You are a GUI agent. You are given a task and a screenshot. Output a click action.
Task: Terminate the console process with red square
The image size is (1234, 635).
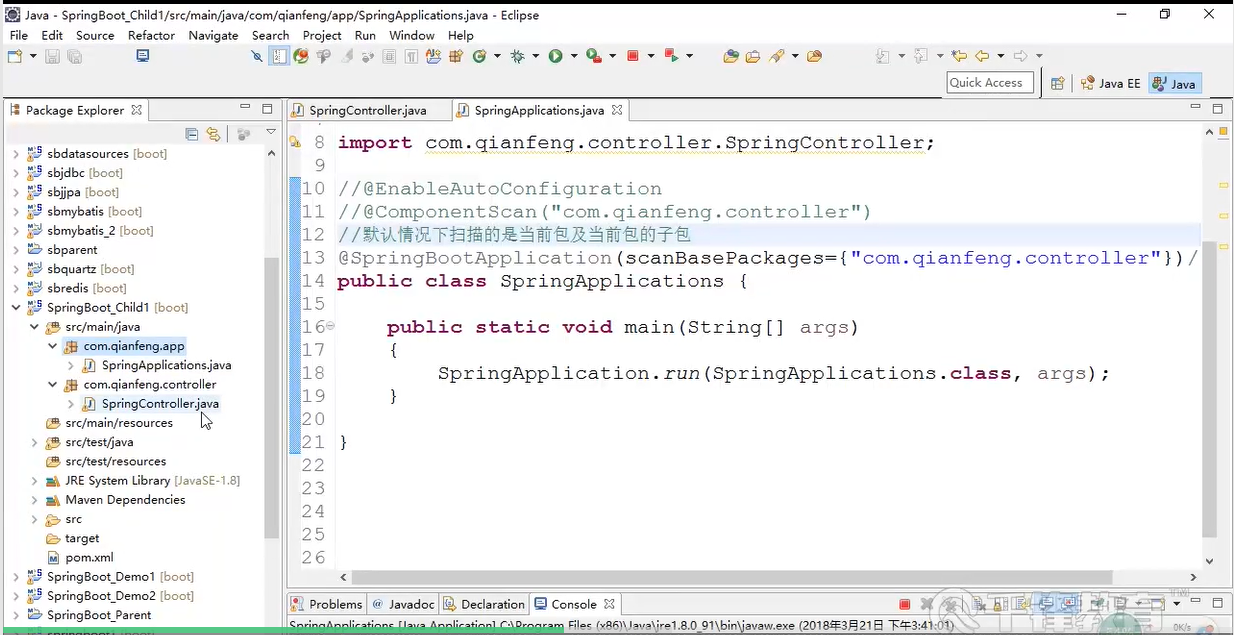click(904, 605)
